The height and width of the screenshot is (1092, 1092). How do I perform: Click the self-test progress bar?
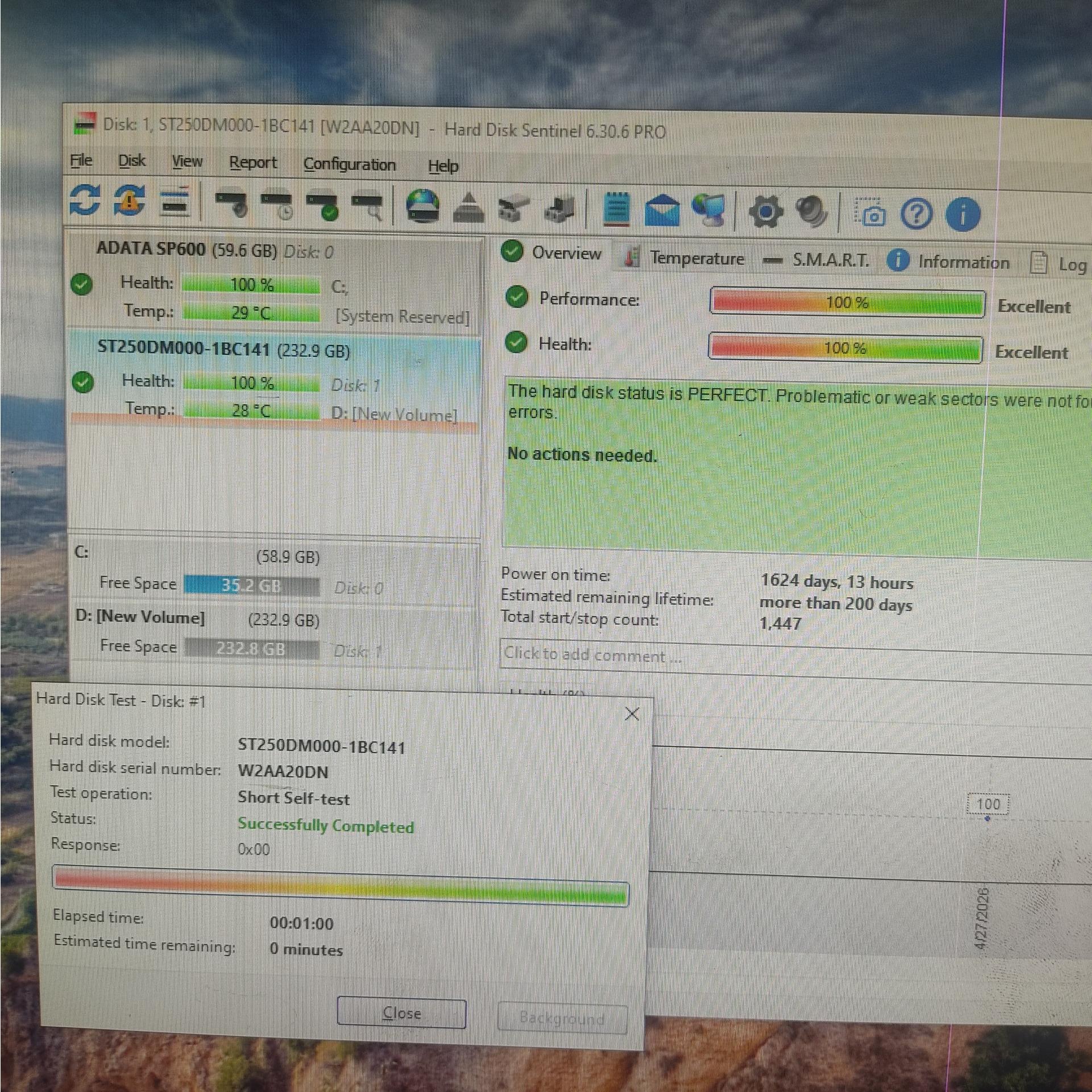point(341,886)
